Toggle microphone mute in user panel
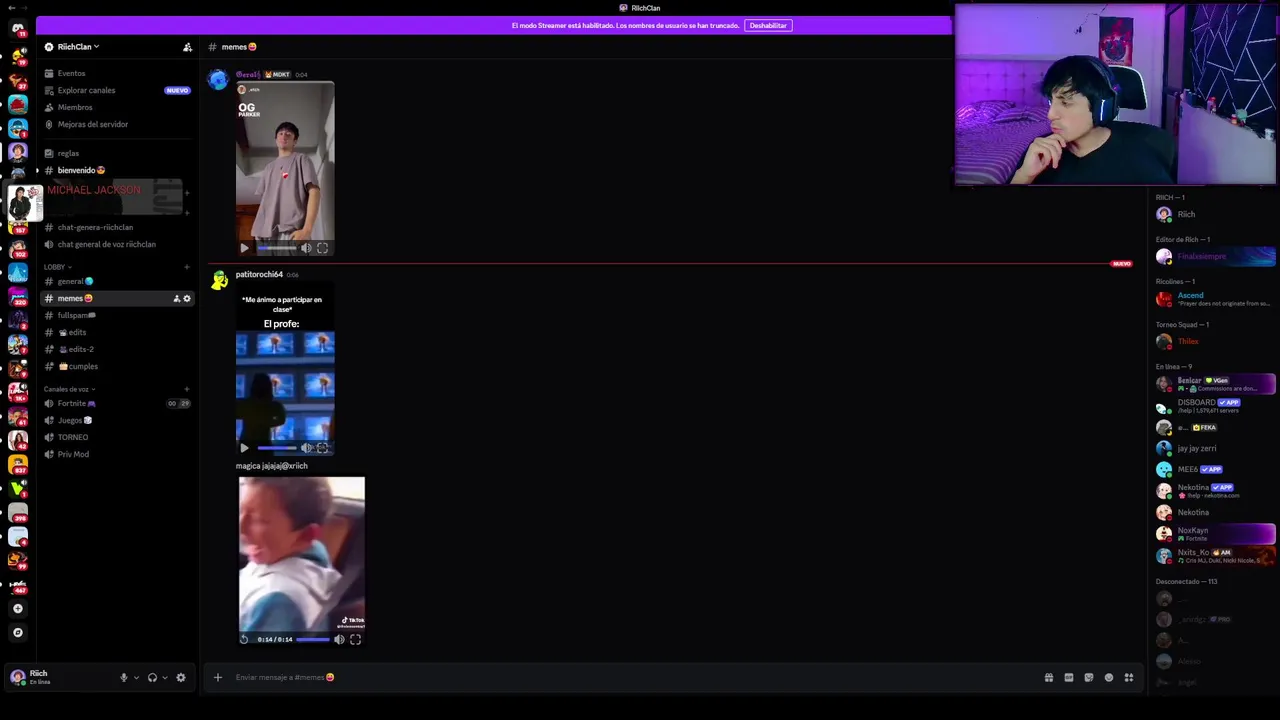 124,677
